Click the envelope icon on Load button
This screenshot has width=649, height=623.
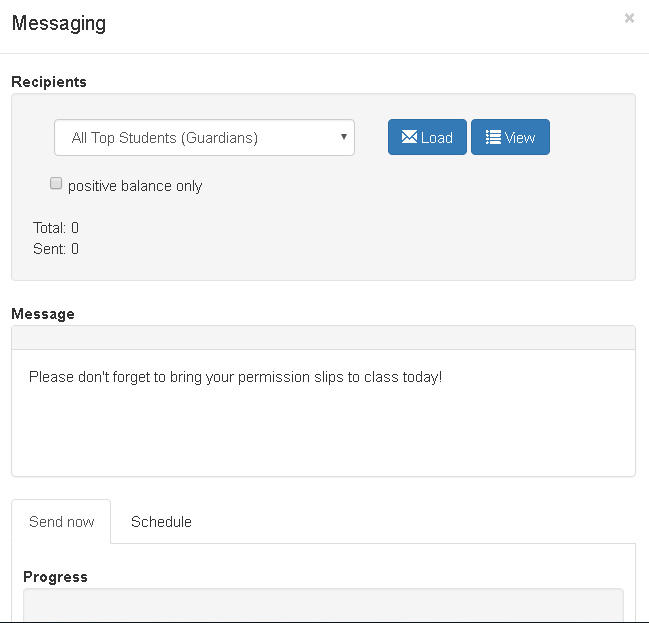pyautogui.click(x=409, y=137)
